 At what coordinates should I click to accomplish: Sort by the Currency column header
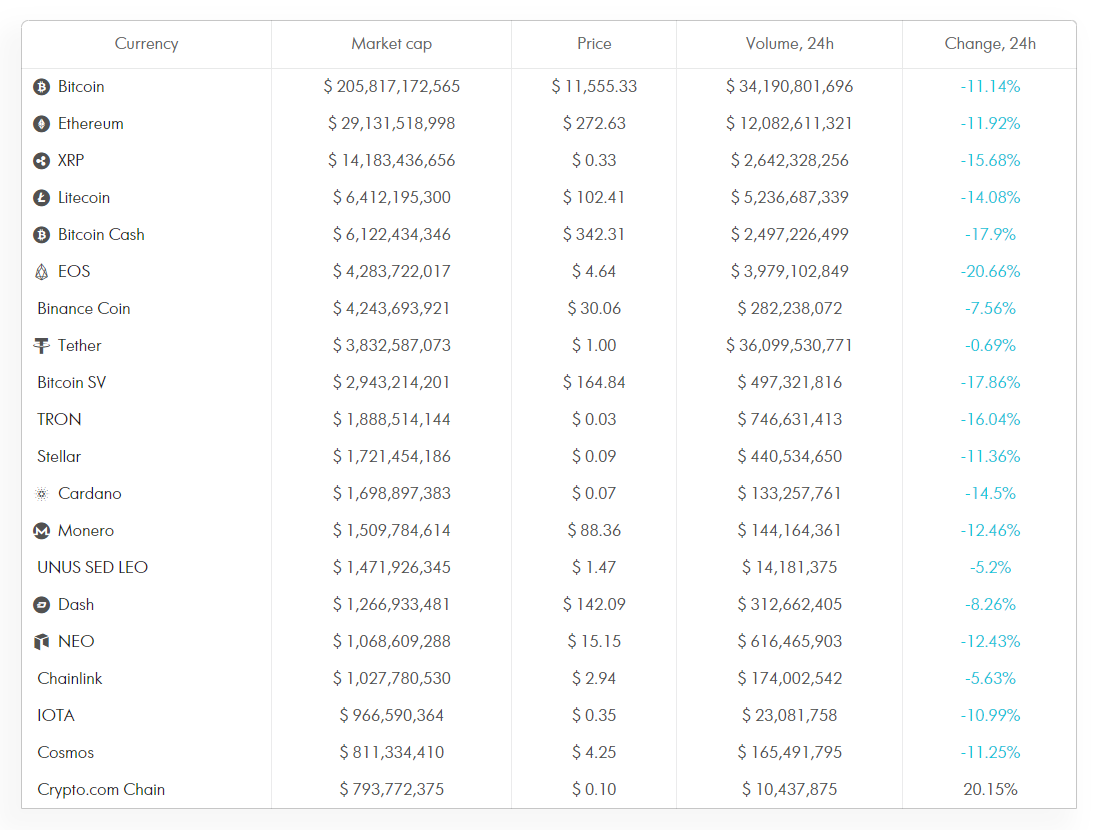point(146,43)
